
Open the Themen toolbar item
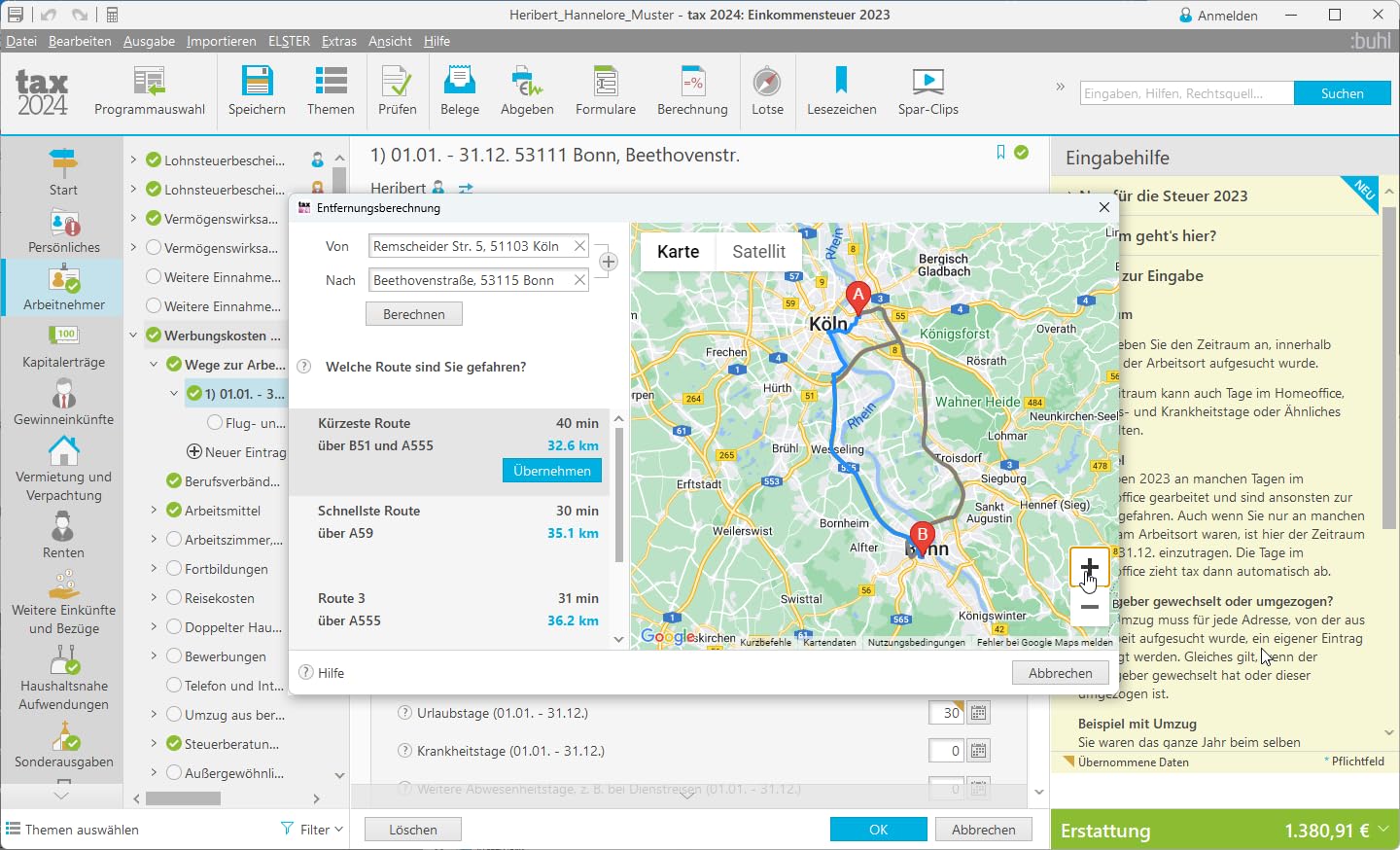click(x=331, y=91)
